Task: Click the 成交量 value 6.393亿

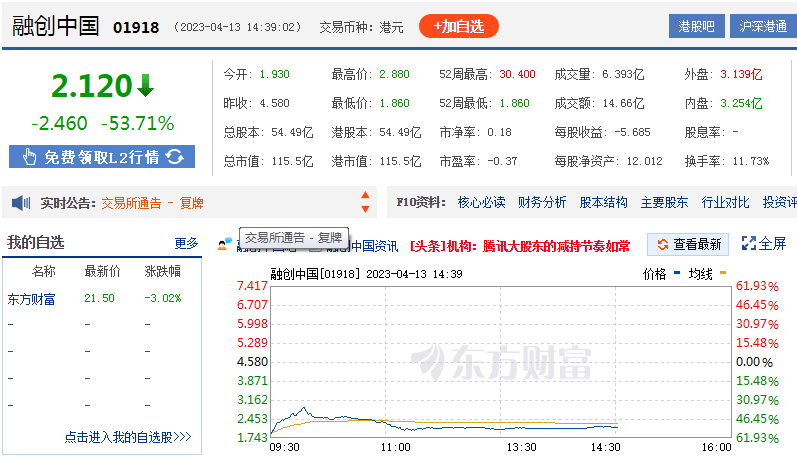Action: click(623, 74)
